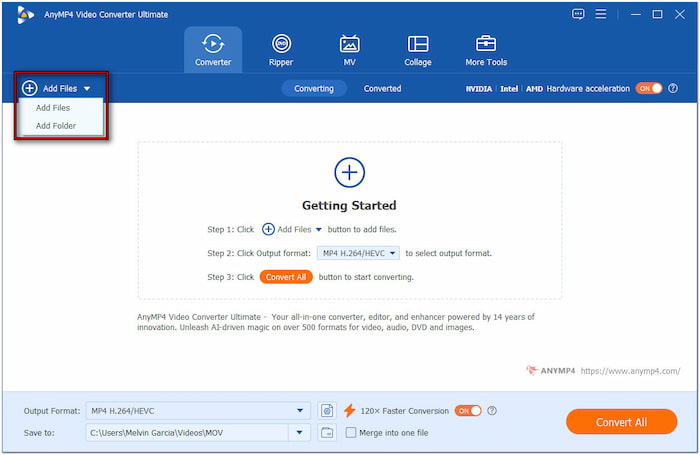
Task: Click the output format settings icon
Action: tap(328, 410)
